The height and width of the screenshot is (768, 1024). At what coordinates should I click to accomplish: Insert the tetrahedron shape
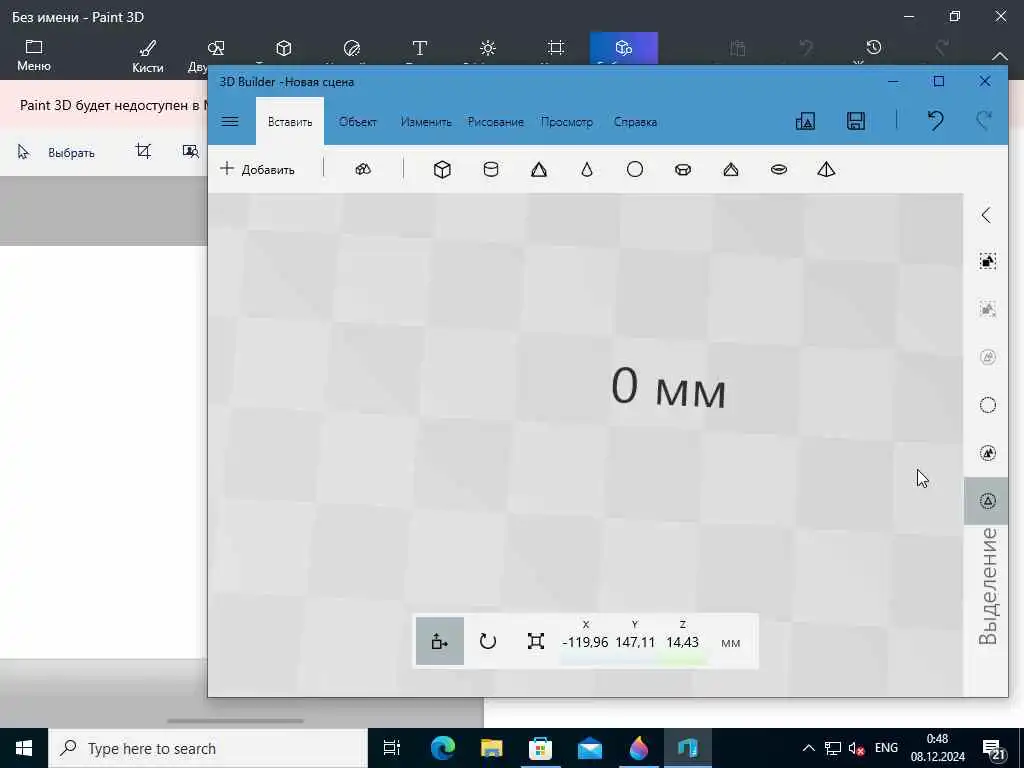point(826,170)
